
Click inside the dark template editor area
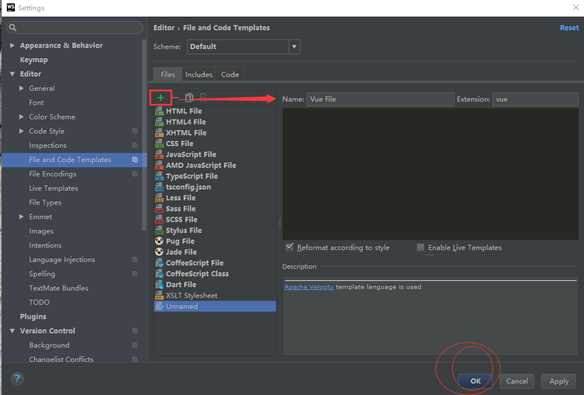pos(431,174)
